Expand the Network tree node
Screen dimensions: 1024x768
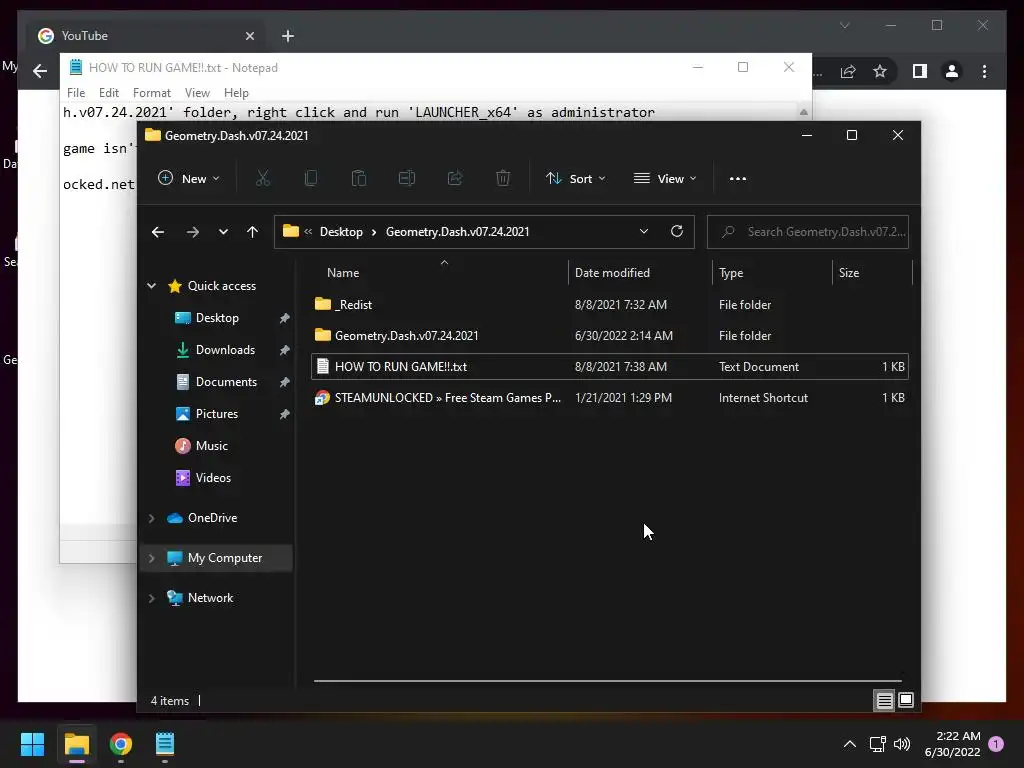point(152,598)
